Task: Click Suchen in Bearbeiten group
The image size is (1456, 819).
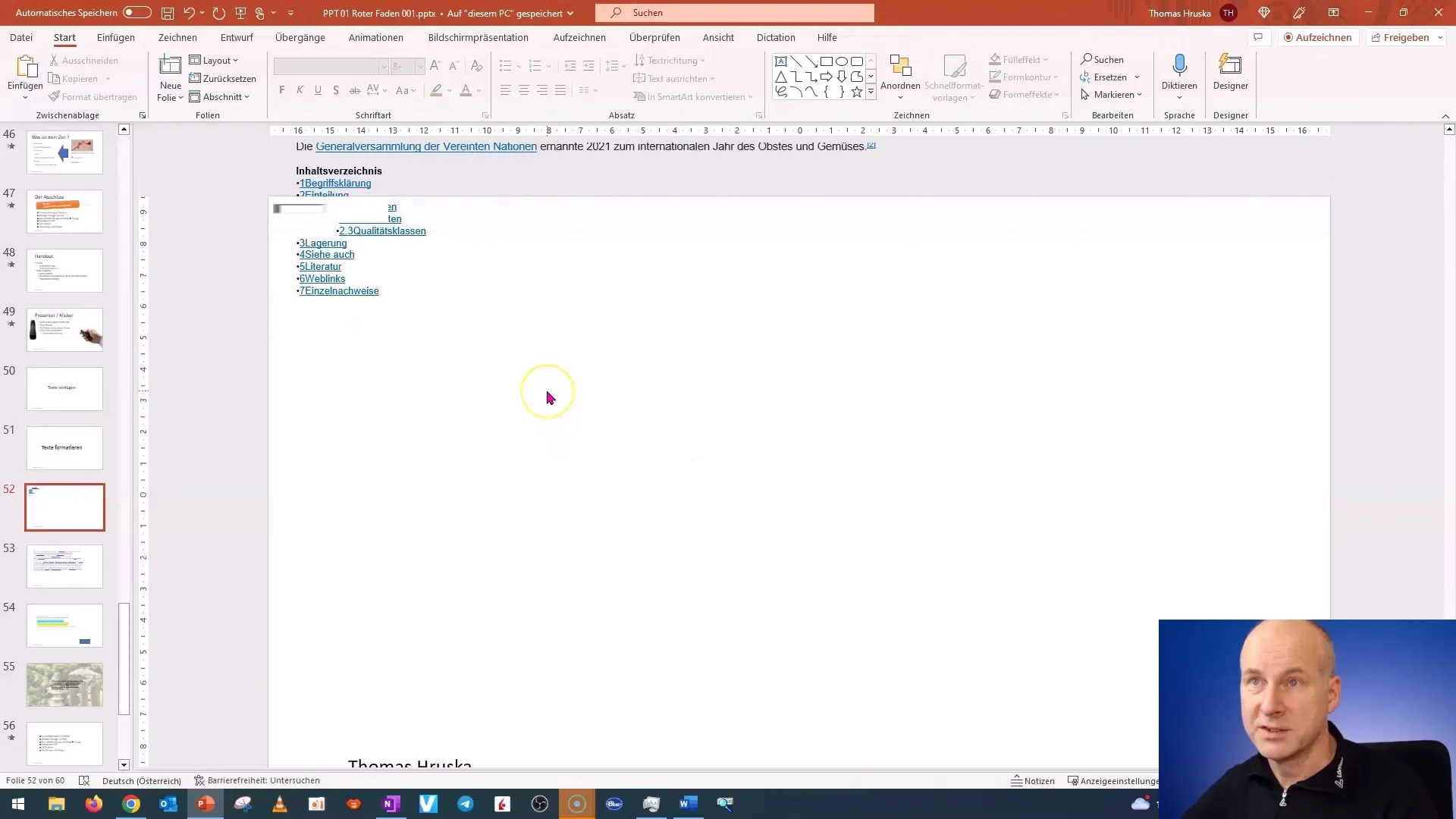Action: [1102, 60]
